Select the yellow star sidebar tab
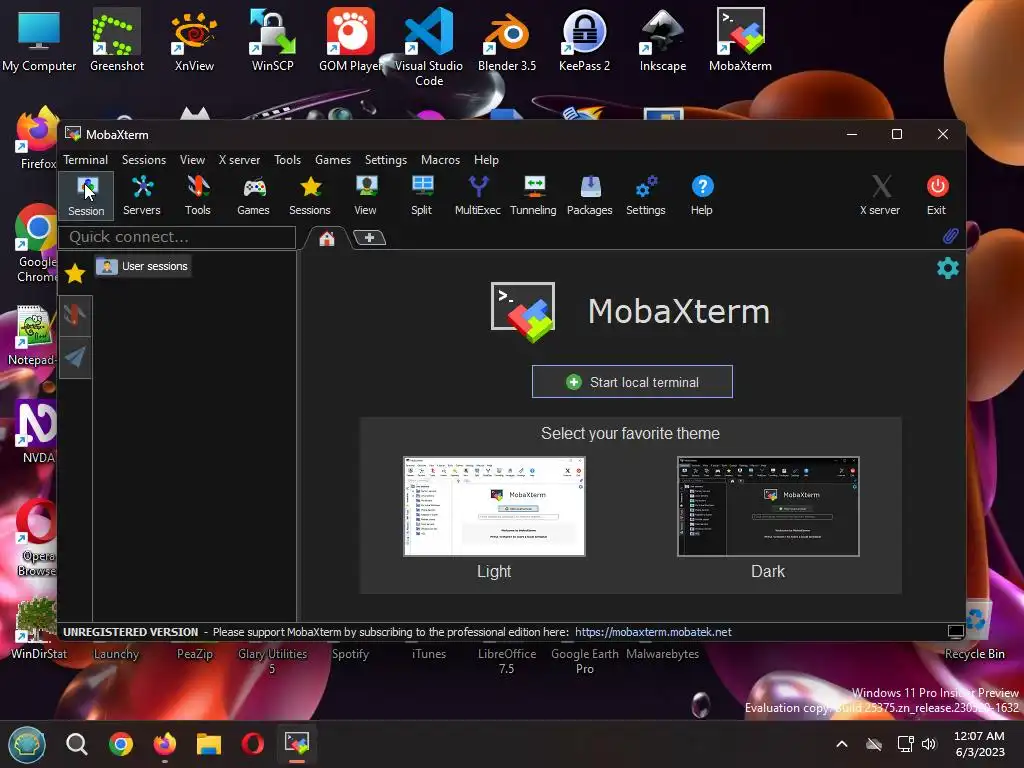 click(75, 273)
